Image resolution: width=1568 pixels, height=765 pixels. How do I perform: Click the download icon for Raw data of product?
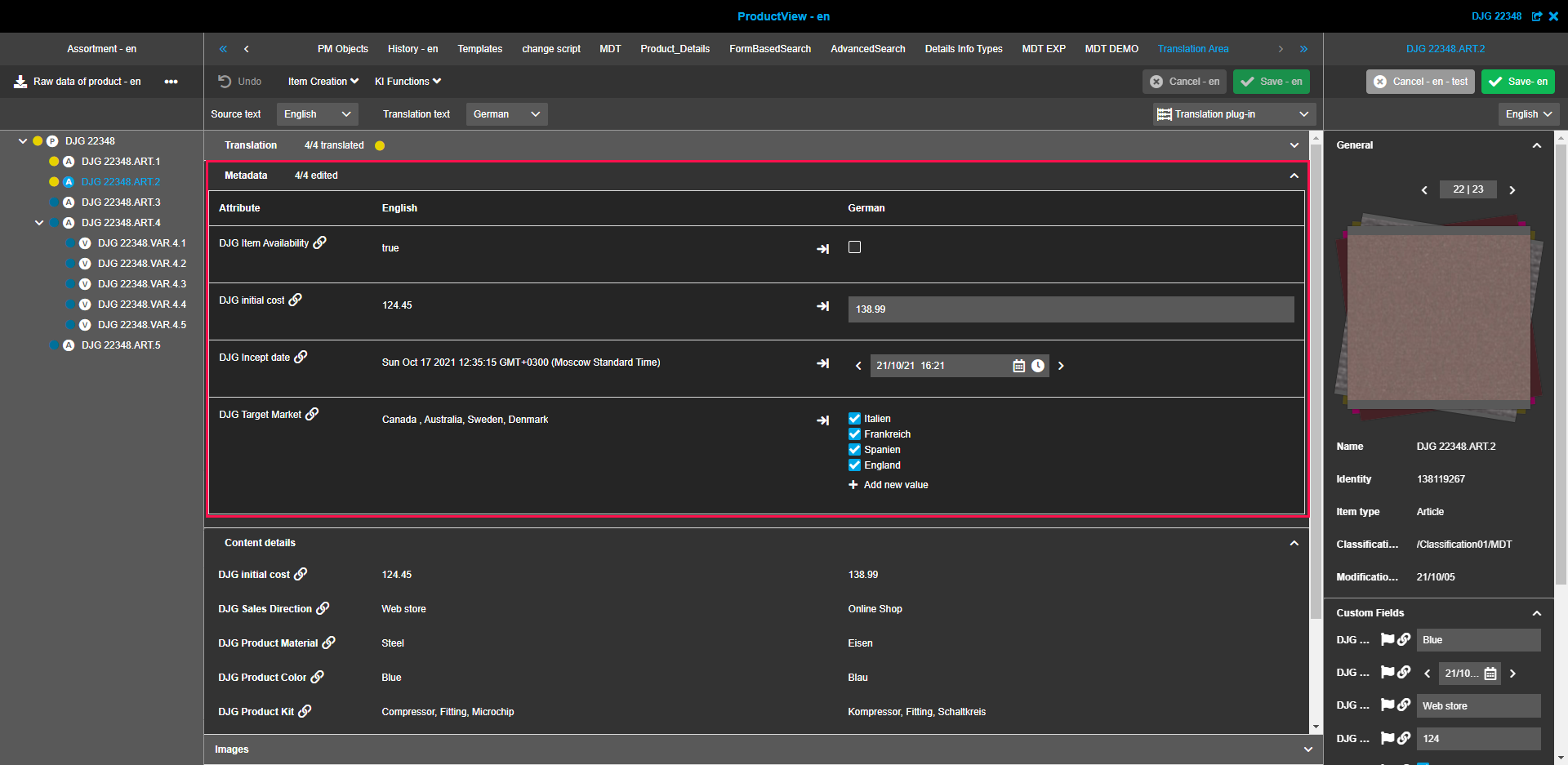coord(20,82)
